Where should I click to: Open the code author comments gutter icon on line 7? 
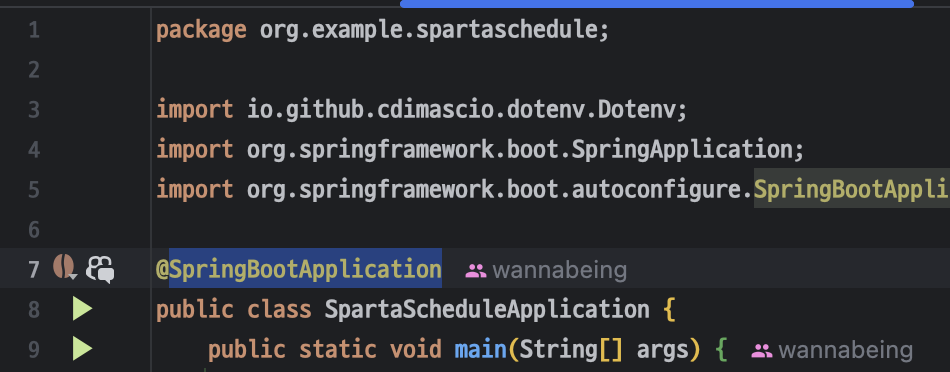[x=101, y=269]
